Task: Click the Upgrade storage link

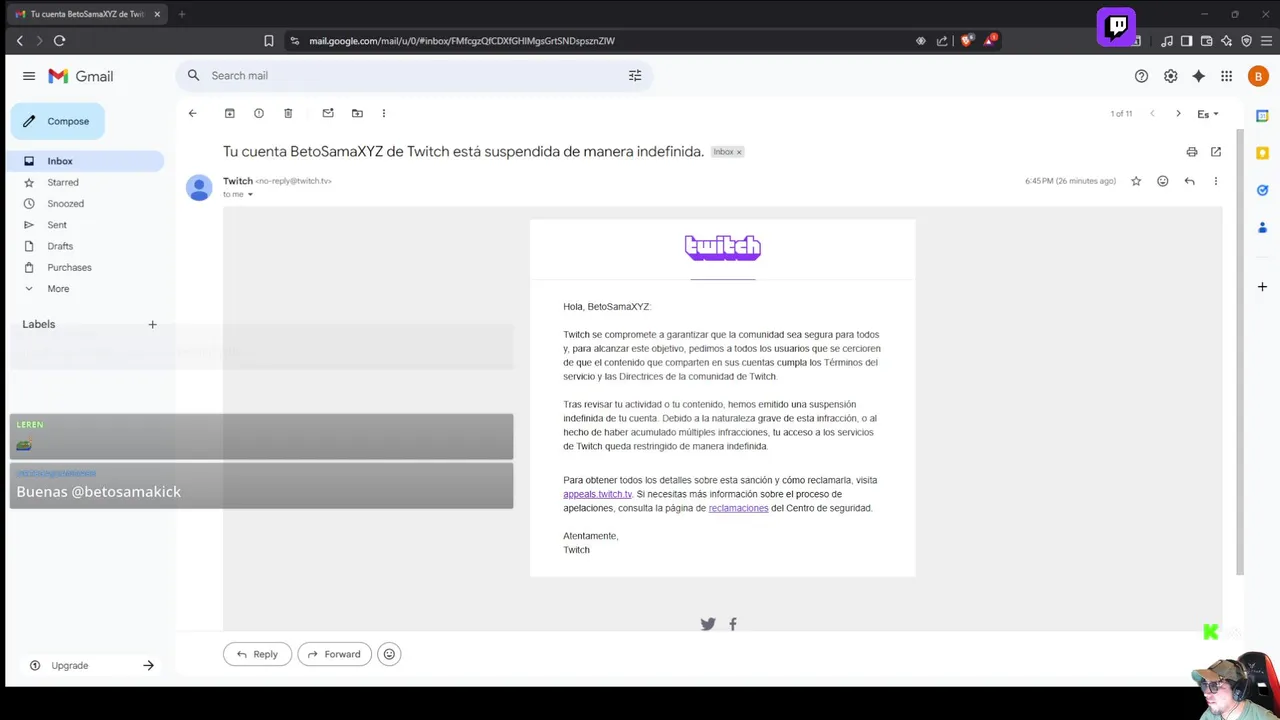Action: (70, 666)
